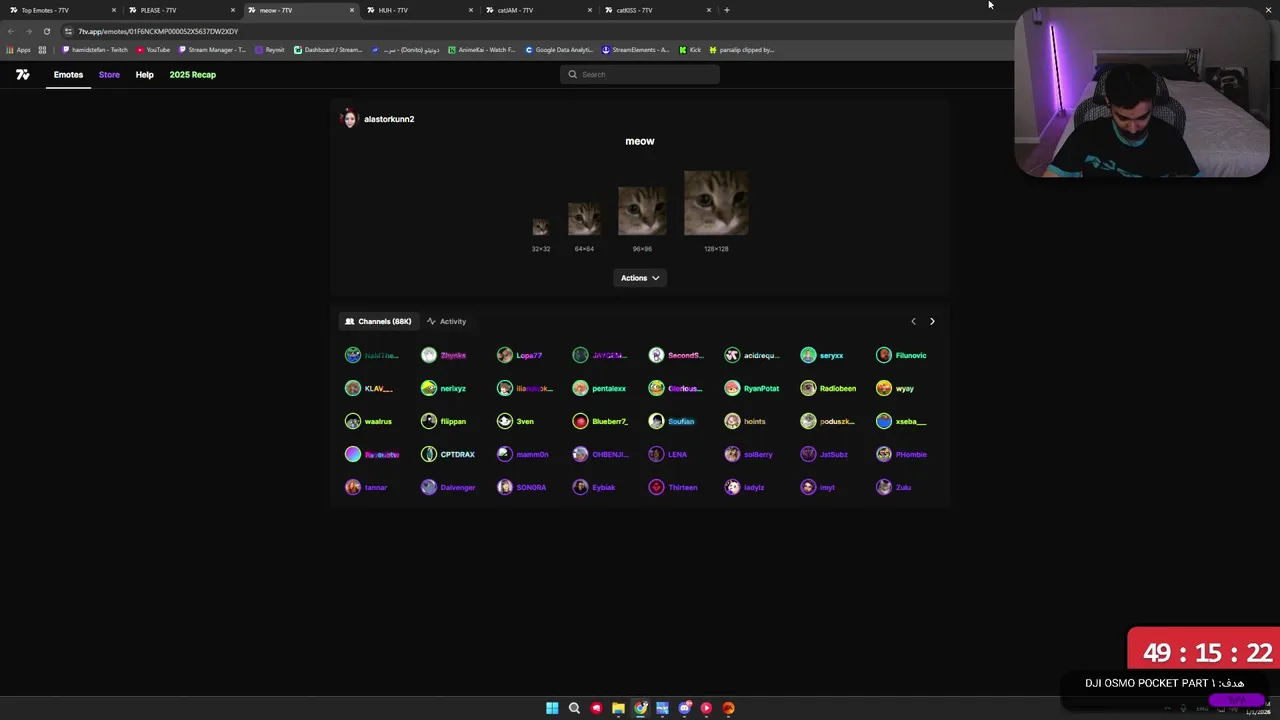Open alastorkunn2's profile avatar
The height and width of the screenshot is (720, 1280).
point(349,119)
